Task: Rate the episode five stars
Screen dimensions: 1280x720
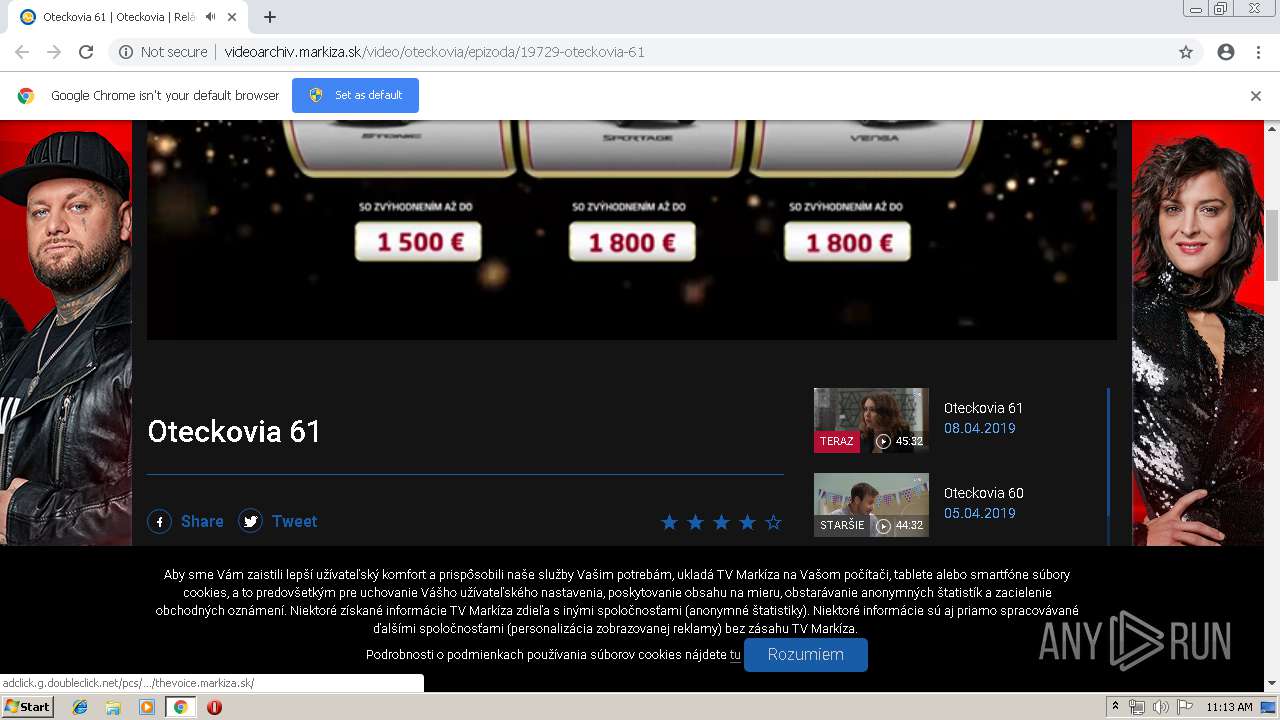Action: (773, 522)
